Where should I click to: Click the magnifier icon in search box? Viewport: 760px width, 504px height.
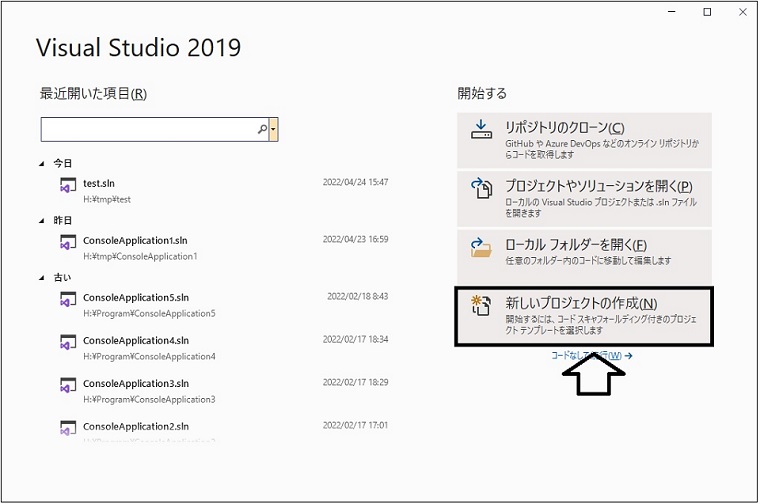coord(263,129)
